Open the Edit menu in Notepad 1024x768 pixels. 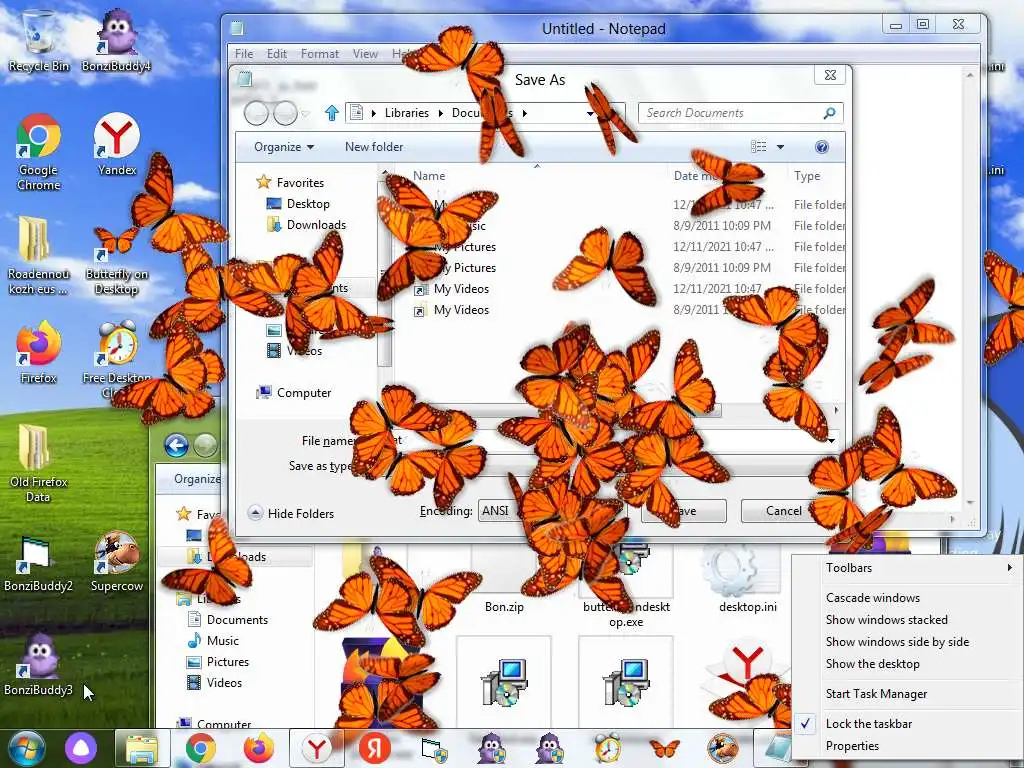pos(277,54)
